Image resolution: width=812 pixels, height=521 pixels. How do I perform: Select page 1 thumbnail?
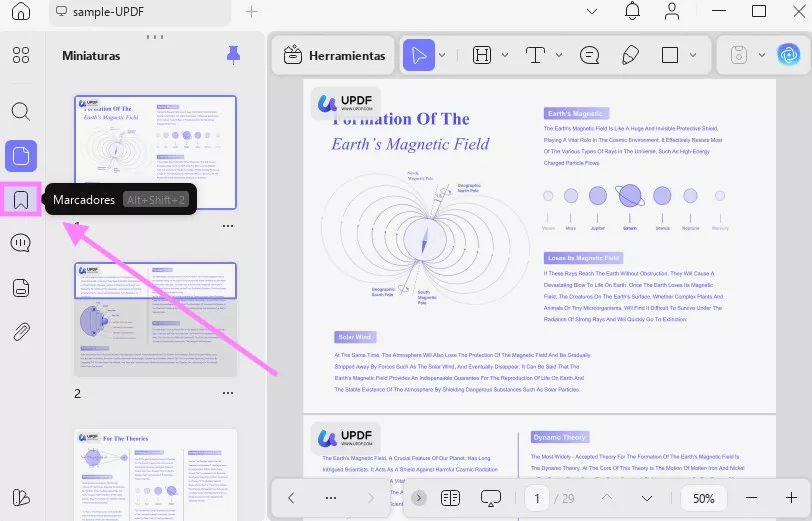pyautogui.click(x=155, y=152)
